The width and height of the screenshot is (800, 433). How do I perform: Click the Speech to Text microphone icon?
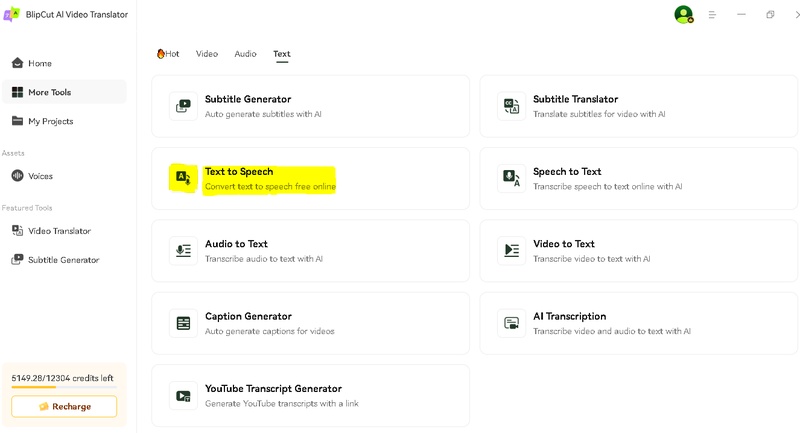[x=511, y=178]
